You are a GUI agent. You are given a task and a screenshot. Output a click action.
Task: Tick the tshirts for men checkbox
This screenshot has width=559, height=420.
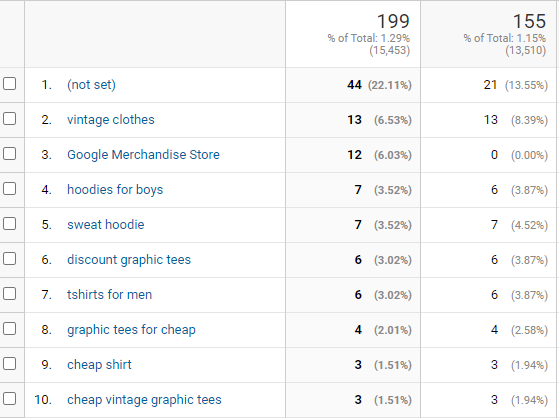pyautogui.click(x=10, y=294)
